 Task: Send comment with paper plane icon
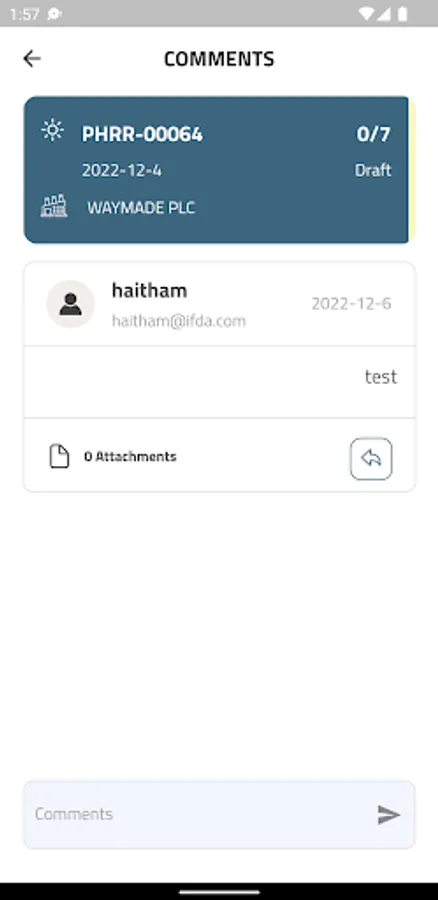tap(389, 814)
